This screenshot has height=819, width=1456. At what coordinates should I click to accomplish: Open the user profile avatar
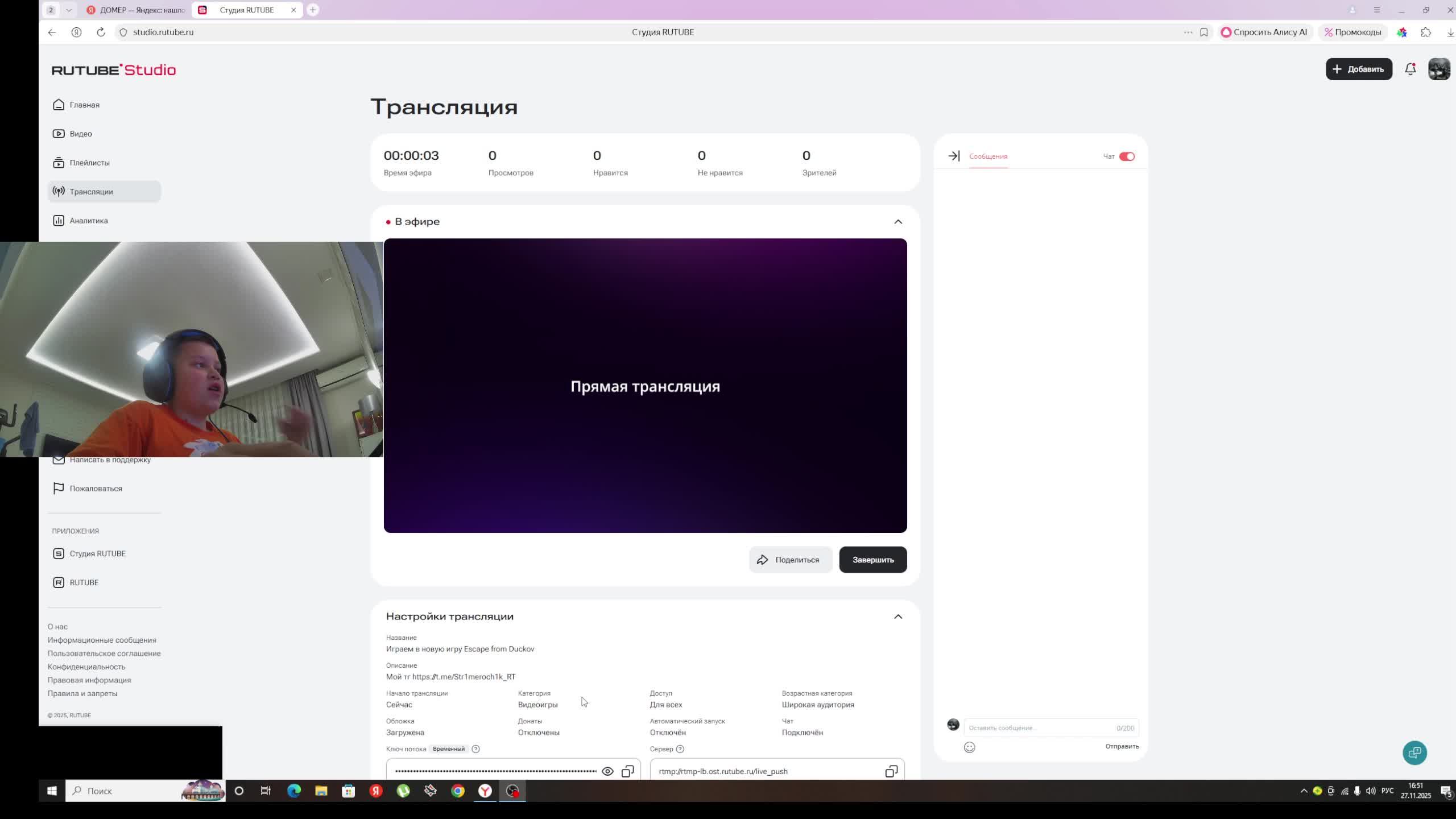(1439, 69)
